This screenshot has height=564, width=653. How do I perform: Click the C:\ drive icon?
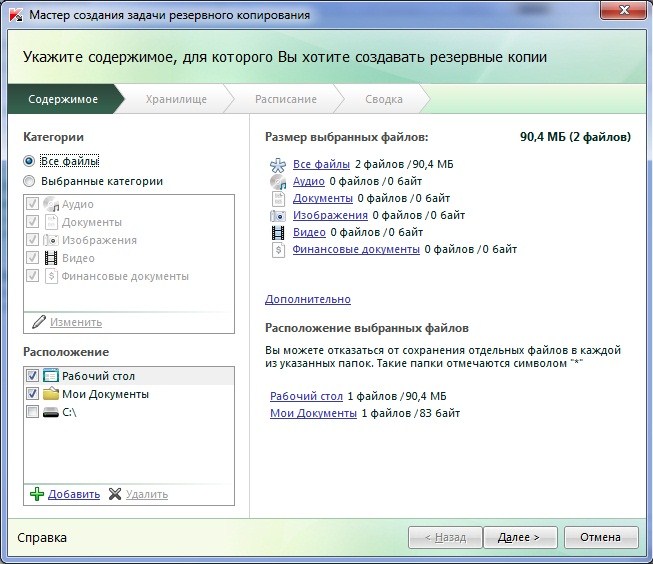(x=51, y=412)
